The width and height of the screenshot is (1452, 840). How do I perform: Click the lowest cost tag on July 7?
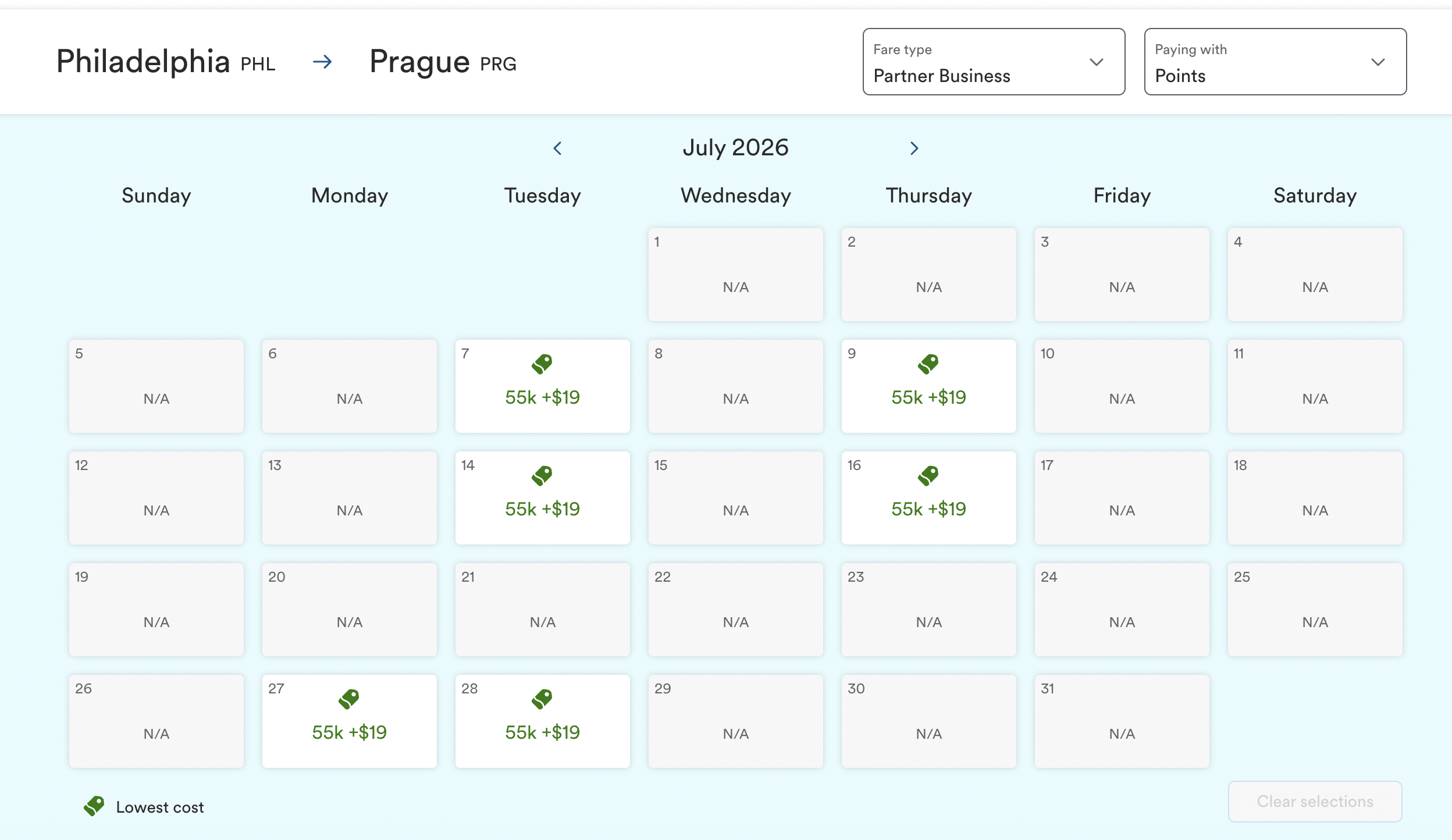(x=542, y=364)
